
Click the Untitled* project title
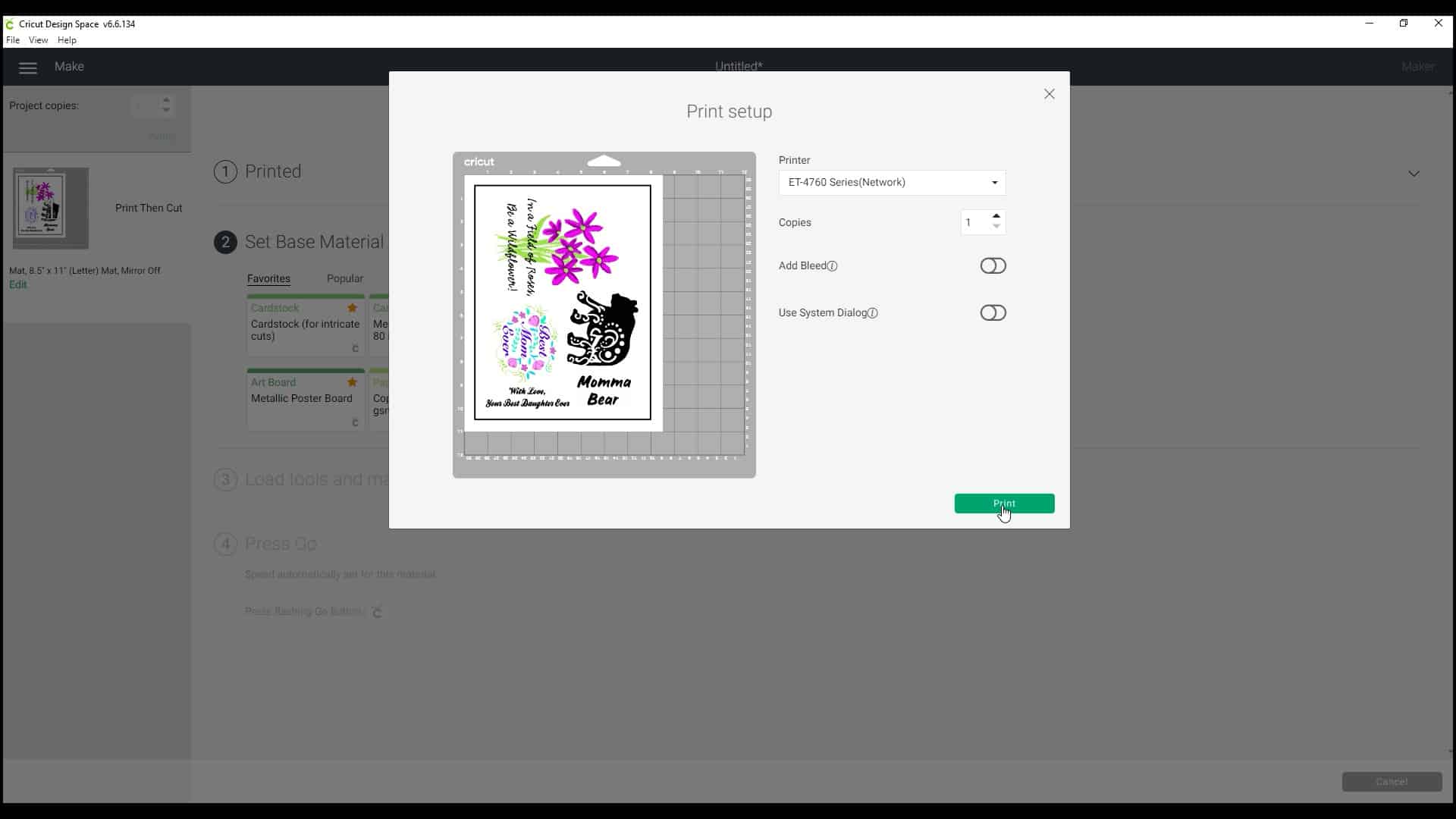click(x=739, y=67)
